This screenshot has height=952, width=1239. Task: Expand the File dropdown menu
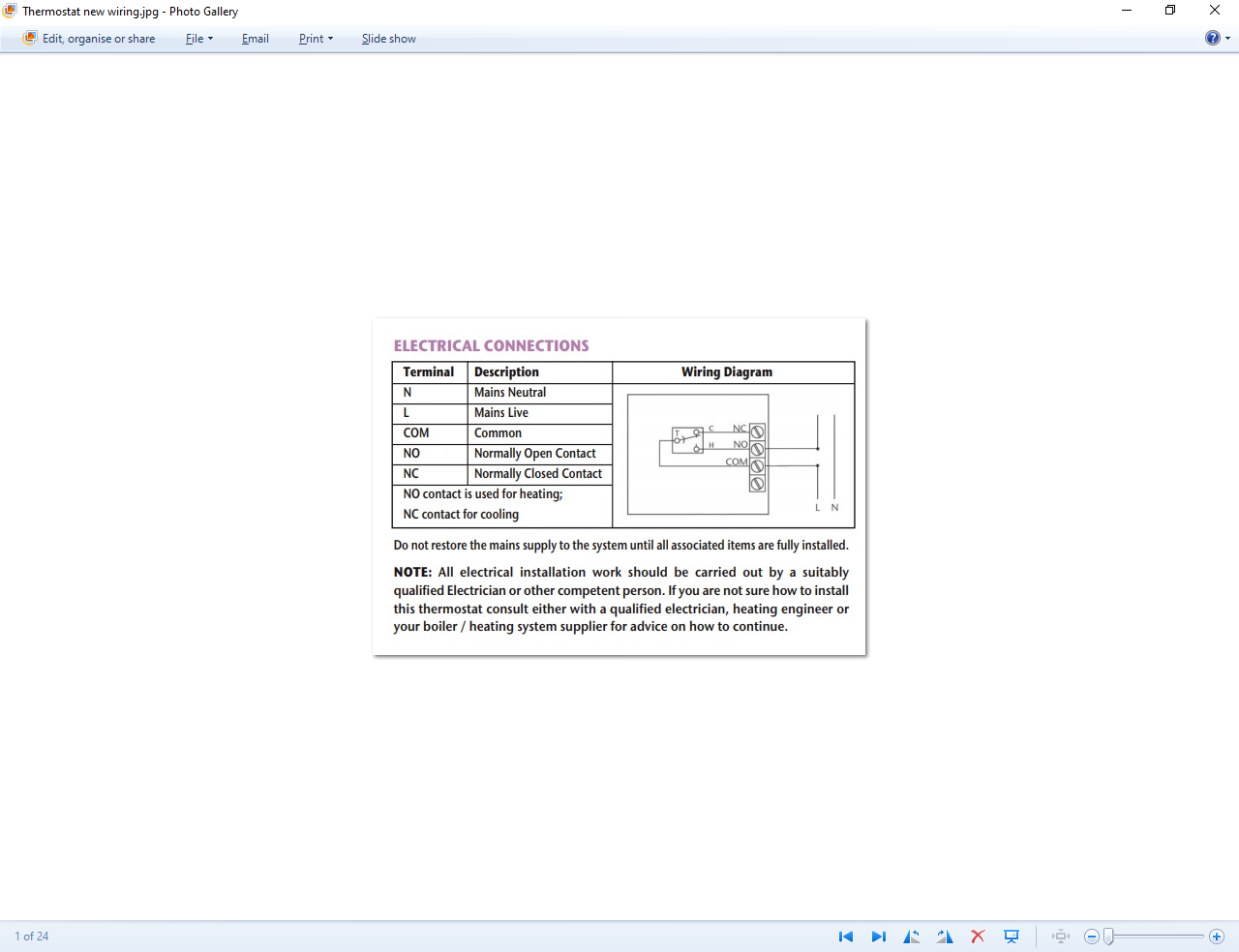point(199,39)
